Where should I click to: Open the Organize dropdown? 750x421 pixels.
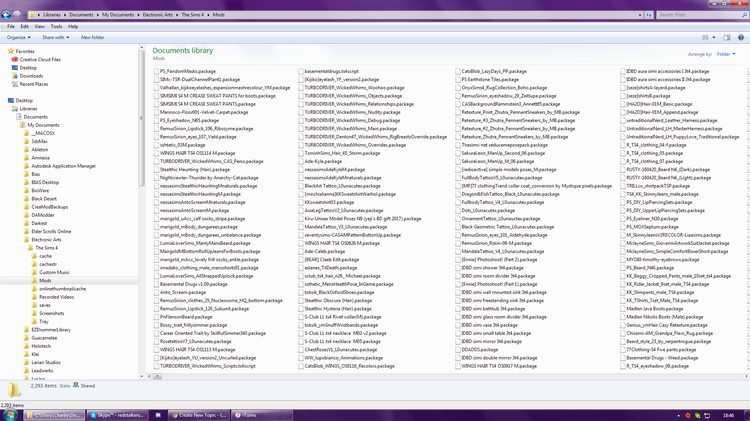pos(19,37)
